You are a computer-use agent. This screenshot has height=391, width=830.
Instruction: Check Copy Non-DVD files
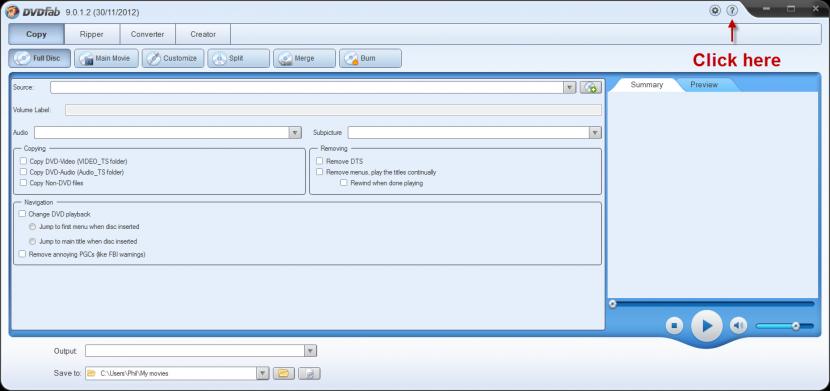tap(23, 183)
